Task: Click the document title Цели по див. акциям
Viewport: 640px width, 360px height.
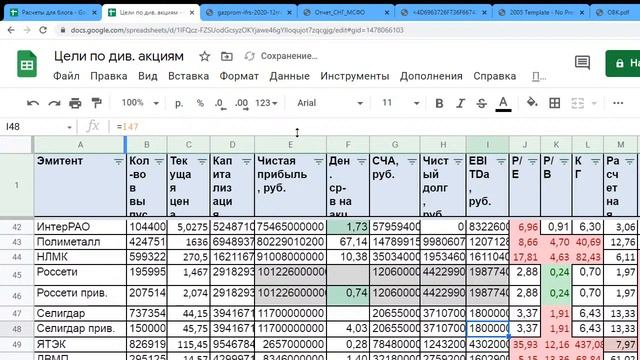Action: pos(119,56)
